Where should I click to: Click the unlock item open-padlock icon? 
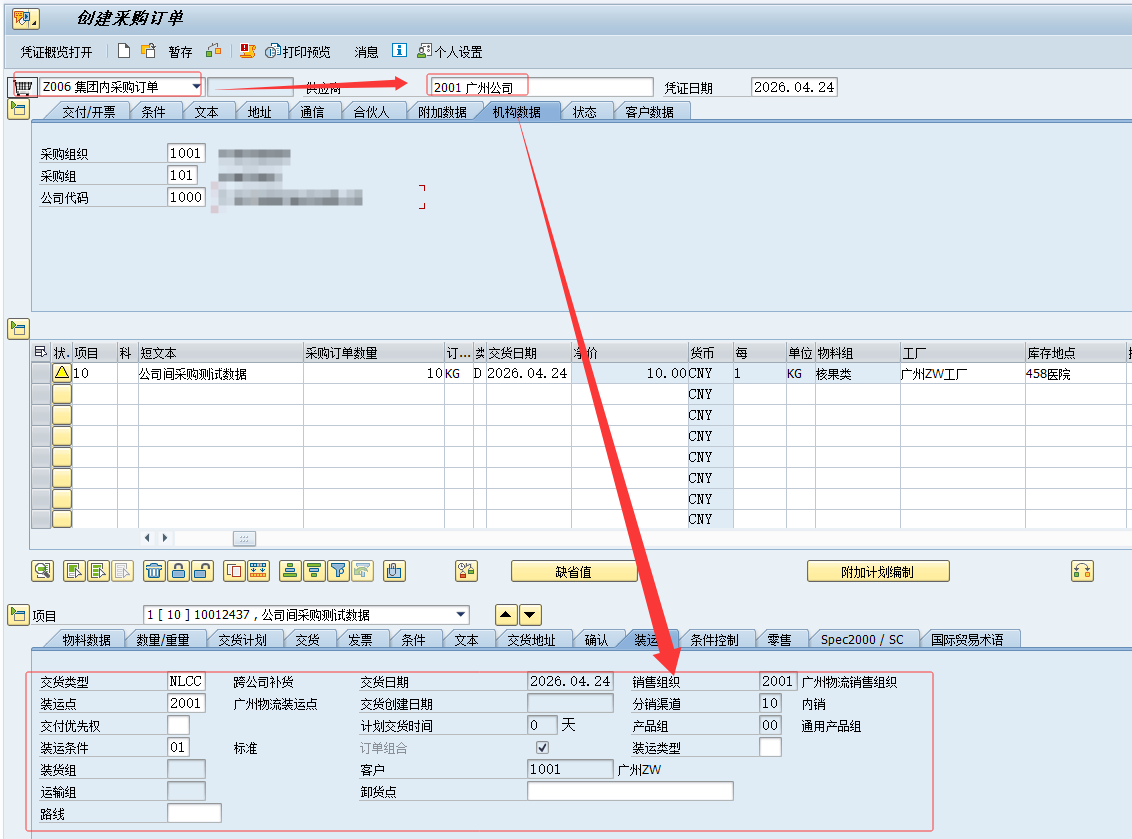tap(201, 571)
